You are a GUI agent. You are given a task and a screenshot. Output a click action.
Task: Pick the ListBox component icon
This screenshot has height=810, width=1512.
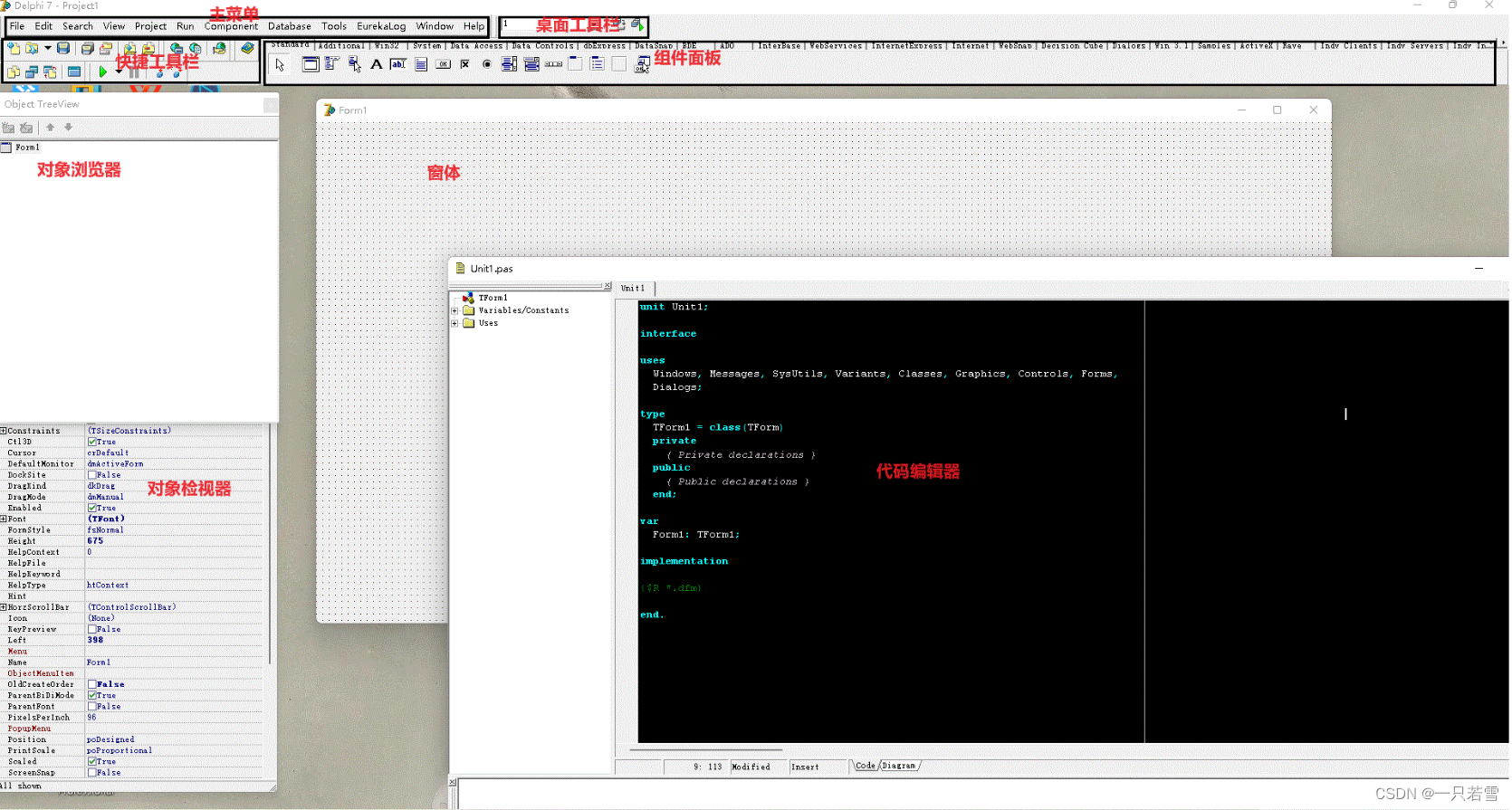(509, 64)
